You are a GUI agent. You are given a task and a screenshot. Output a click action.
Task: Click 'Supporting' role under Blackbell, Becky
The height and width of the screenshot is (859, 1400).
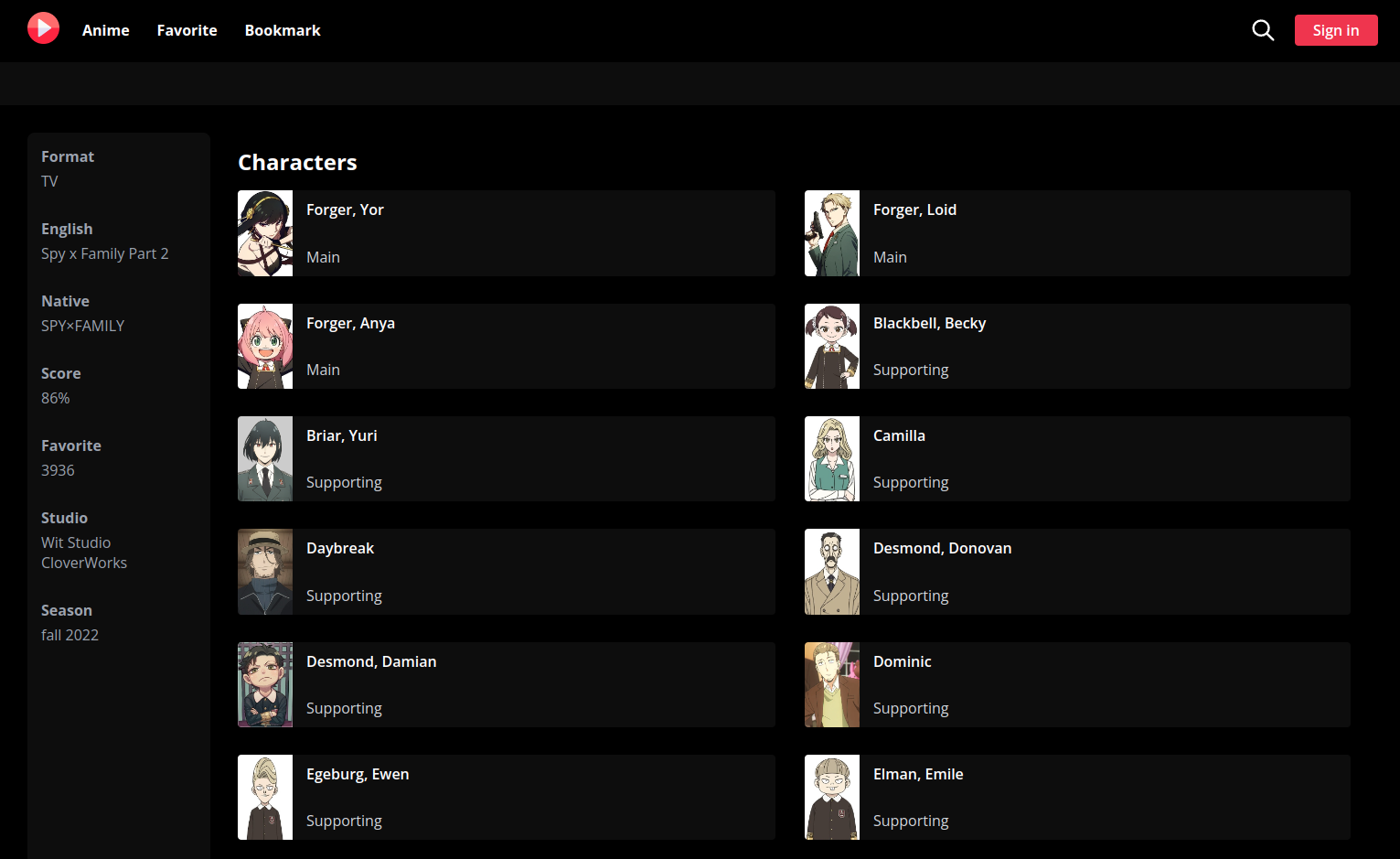click(x=911, y=370)
